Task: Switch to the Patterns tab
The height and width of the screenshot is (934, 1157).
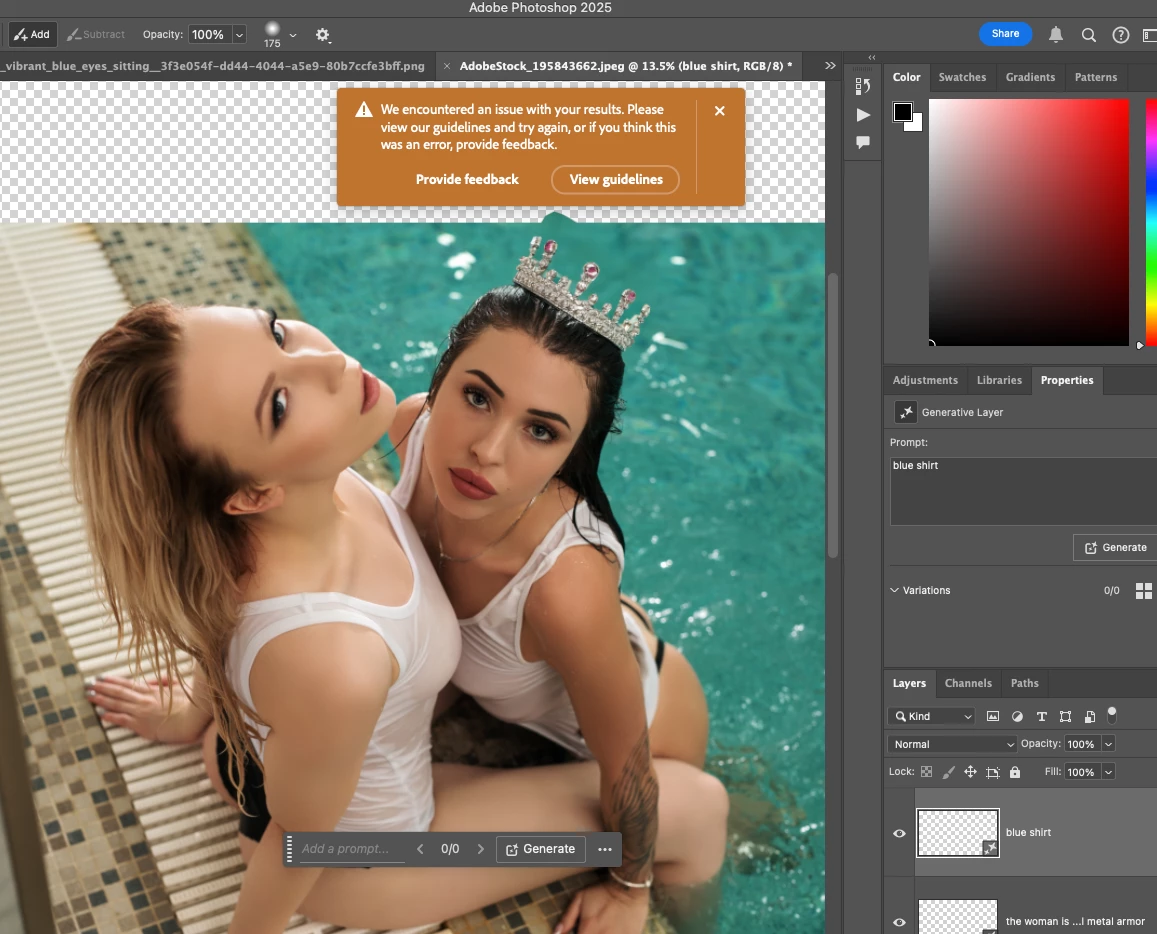Action: [1096, 77]
